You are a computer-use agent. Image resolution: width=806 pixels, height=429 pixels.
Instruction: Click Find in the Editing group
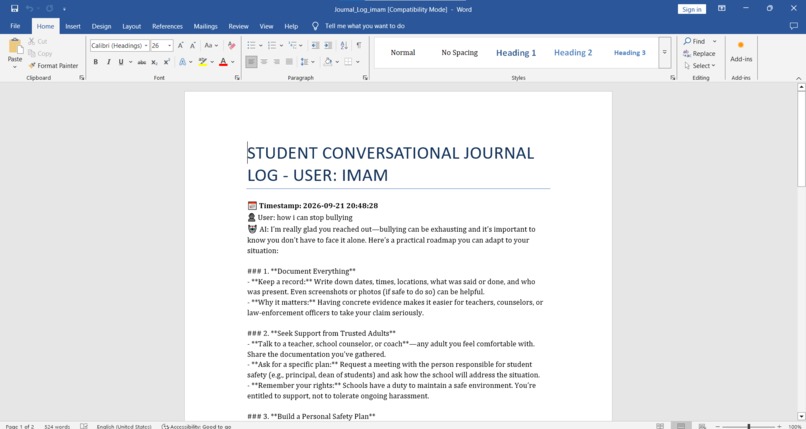click(x=694, y=41)
